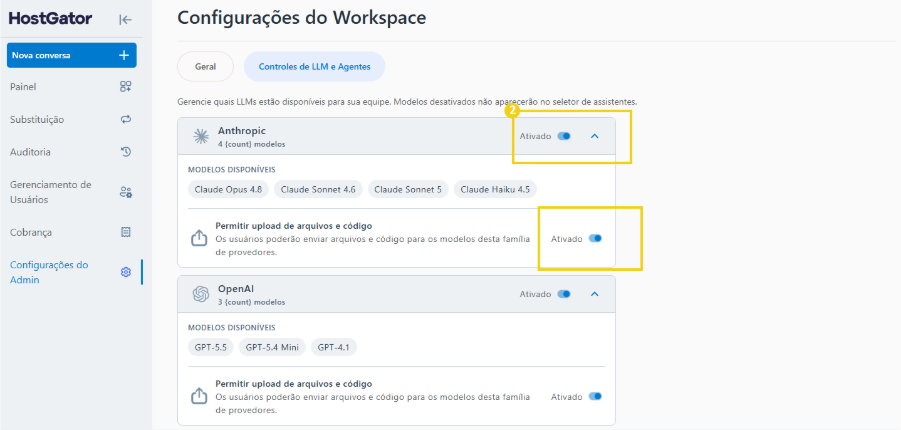The height and width of the screenshot is (430, 901).
Task: Click the Anthropic starburst logo icon
Action: pos(200,136)
